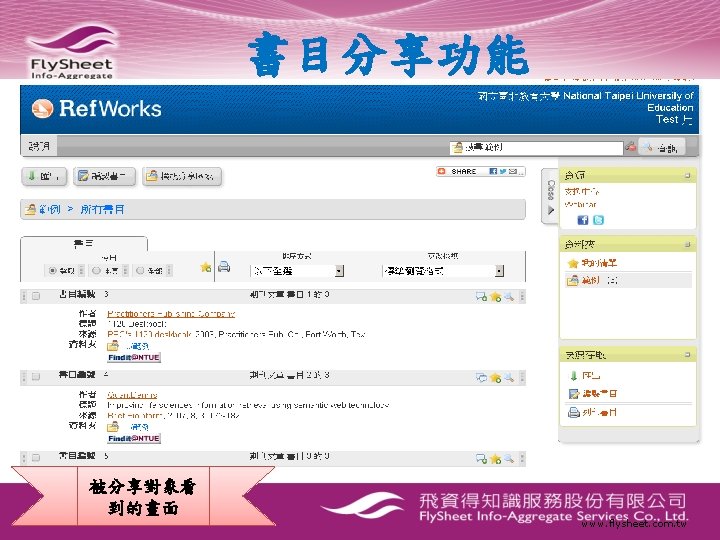Image resolution: width=720 pixels, height=540 pixels.
Task: Click star icon on reference 5 row
Action: click(x=495, y=458)
